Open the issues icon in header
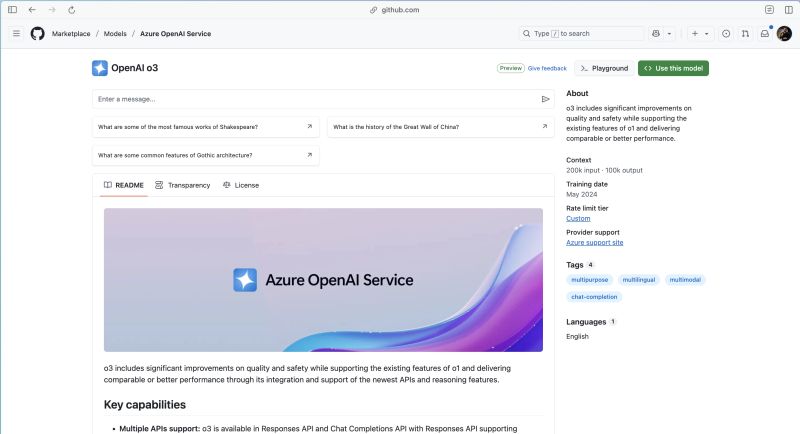800x434 pixels. pos(726,34)
